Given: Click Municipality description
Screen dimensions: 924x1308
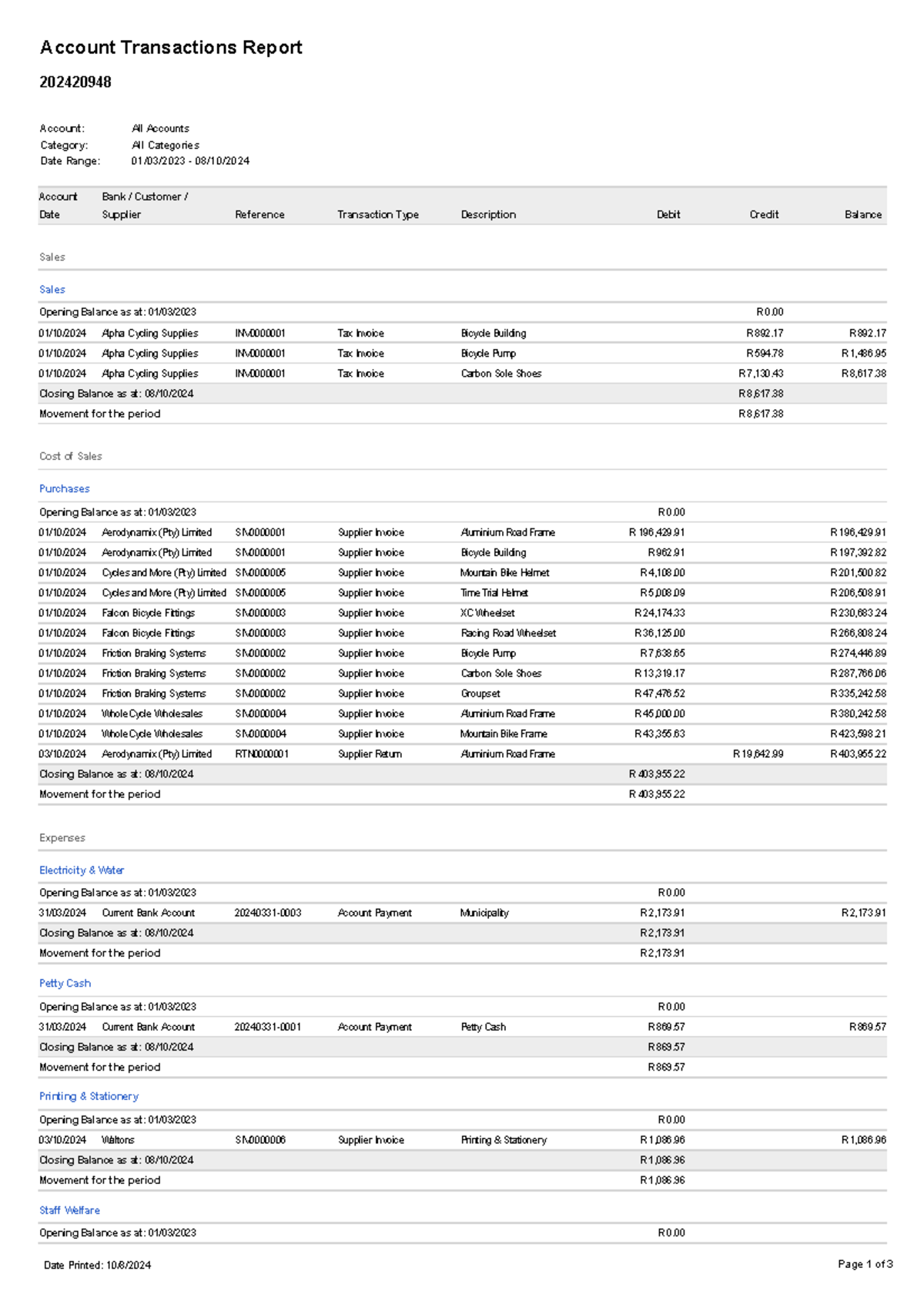Looking at the screenshot, I should coord(484,913).
